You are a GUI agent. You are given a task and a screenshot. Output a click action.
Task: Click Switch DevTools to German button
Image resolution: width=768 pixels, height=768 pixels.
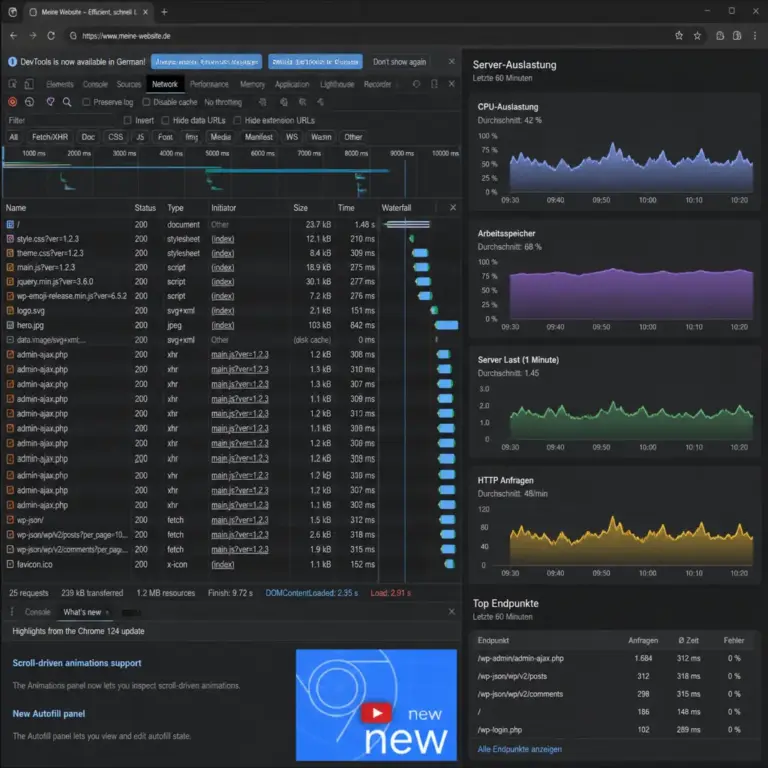pos(315,62)
